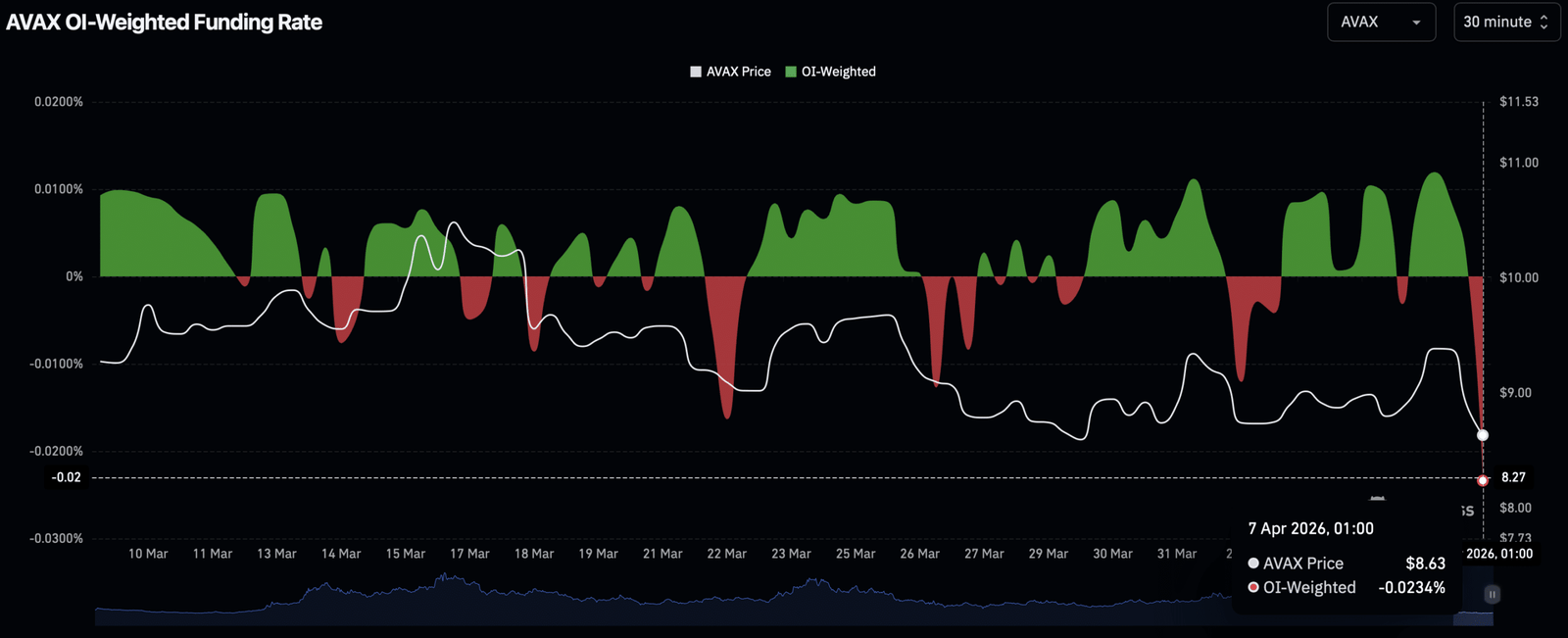Click the red OI-Weighted data point marker
The image size is (1568, 638).
1483,480
